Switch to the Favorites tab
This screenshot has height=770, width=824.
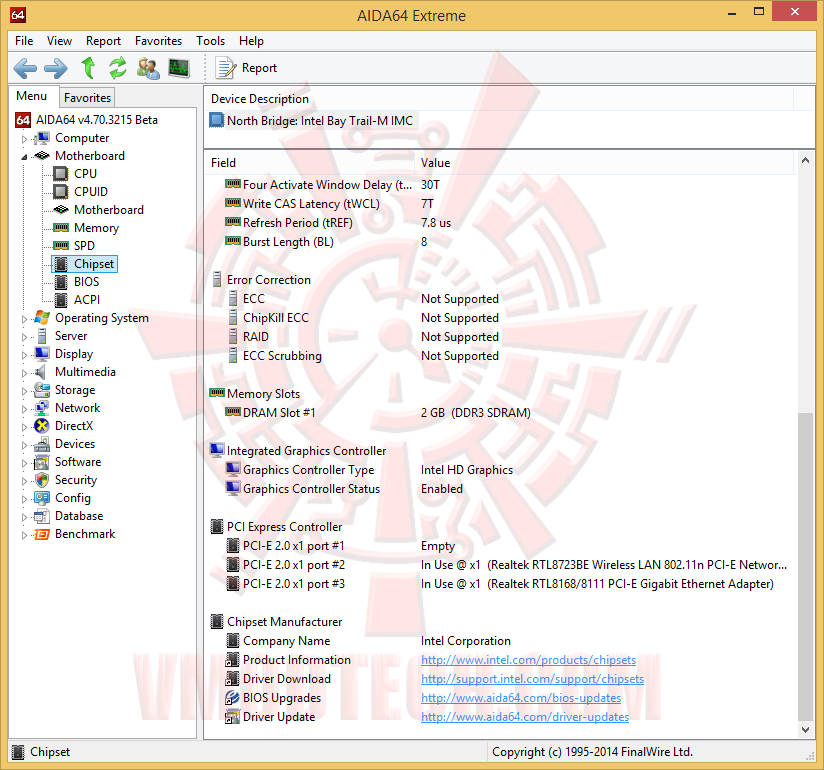pyautogui.click(x=87, y=98)
